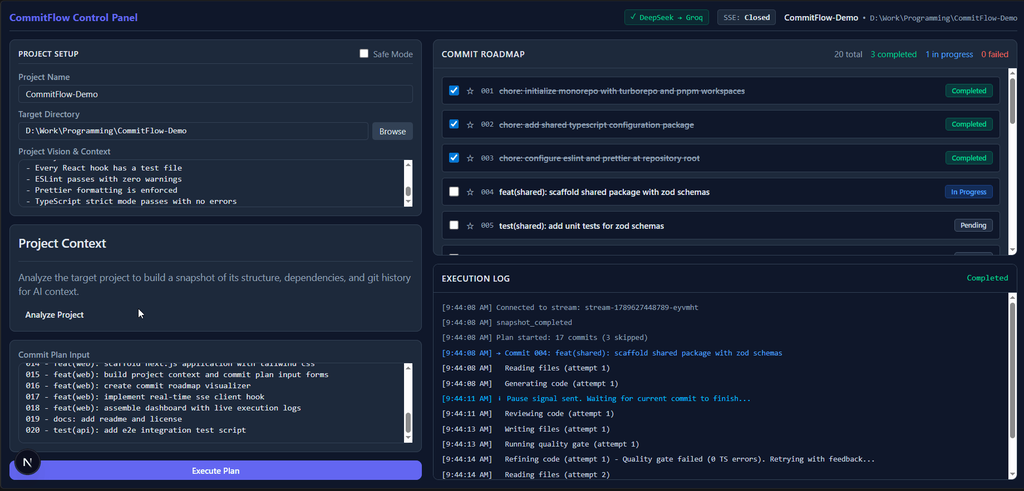Click the 'Running quality gate' log line
Image resolution: width=1024 pixels, height=491 pixels.
point(540,444)
